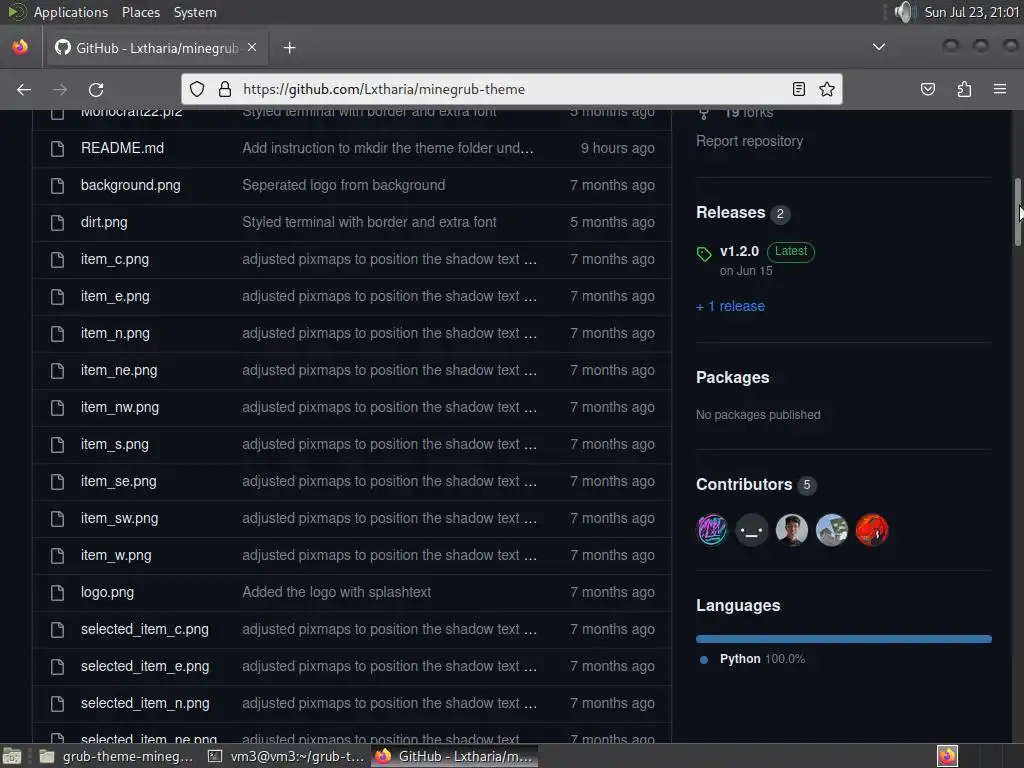Click the padlock site security icon
This screenshot has height=768, width=1024.
[x=225, y=89]
